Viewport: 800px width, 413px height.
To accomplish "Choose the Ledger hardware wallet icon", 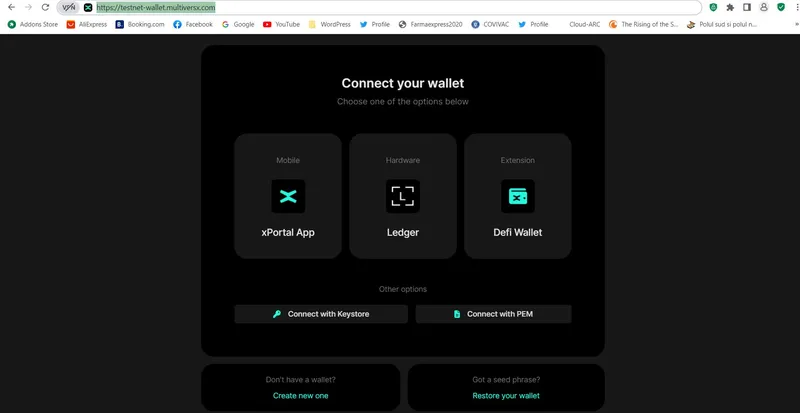I will click(403, 196).
